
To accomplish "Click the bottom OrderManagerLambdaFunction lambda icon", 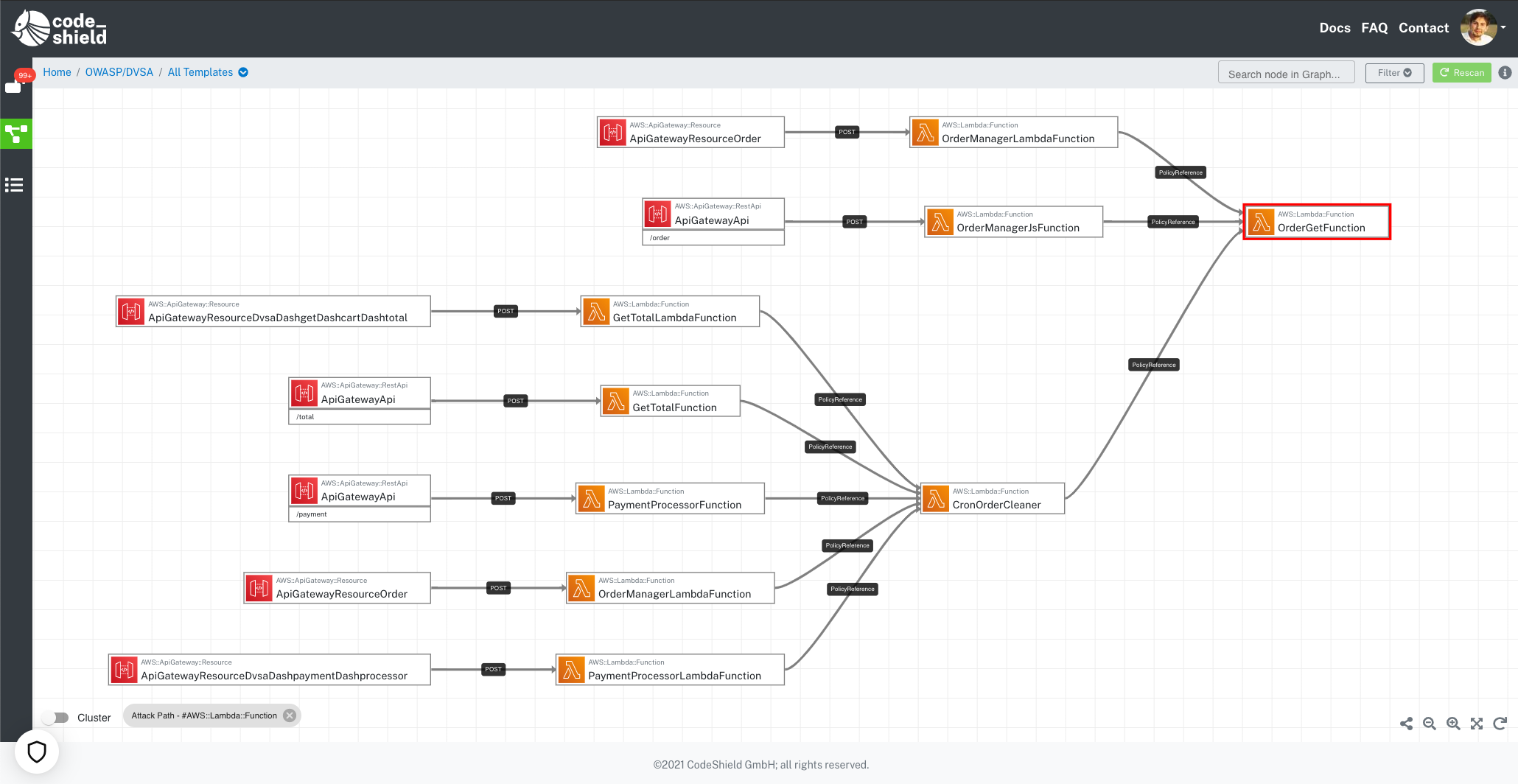I will point(582,588).
